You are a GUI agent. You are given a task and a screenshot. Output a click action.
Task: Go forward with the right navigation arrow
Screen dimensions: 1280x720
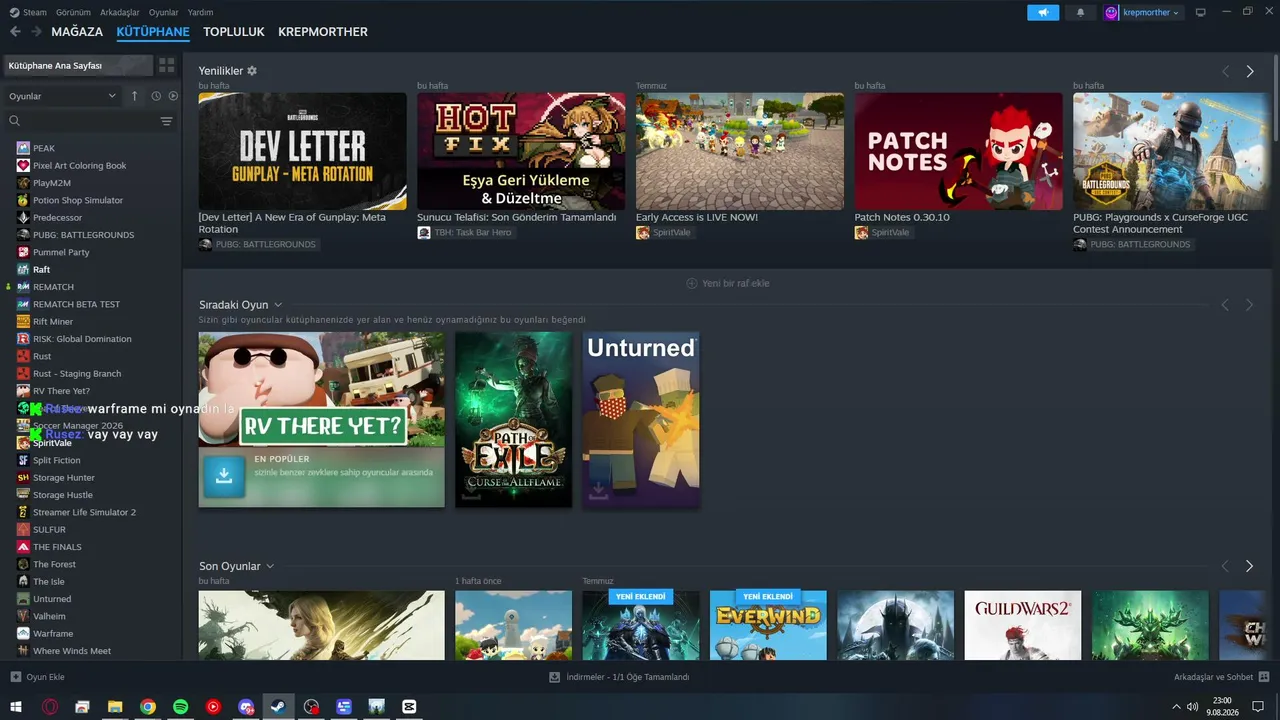pos(36,32)
